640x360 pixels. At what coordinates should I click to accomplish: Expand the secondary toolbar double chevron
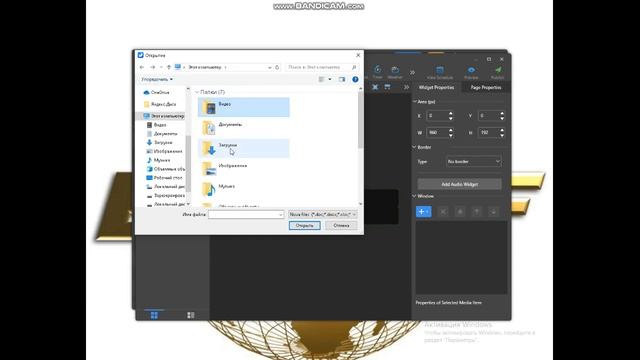point(406,87)
